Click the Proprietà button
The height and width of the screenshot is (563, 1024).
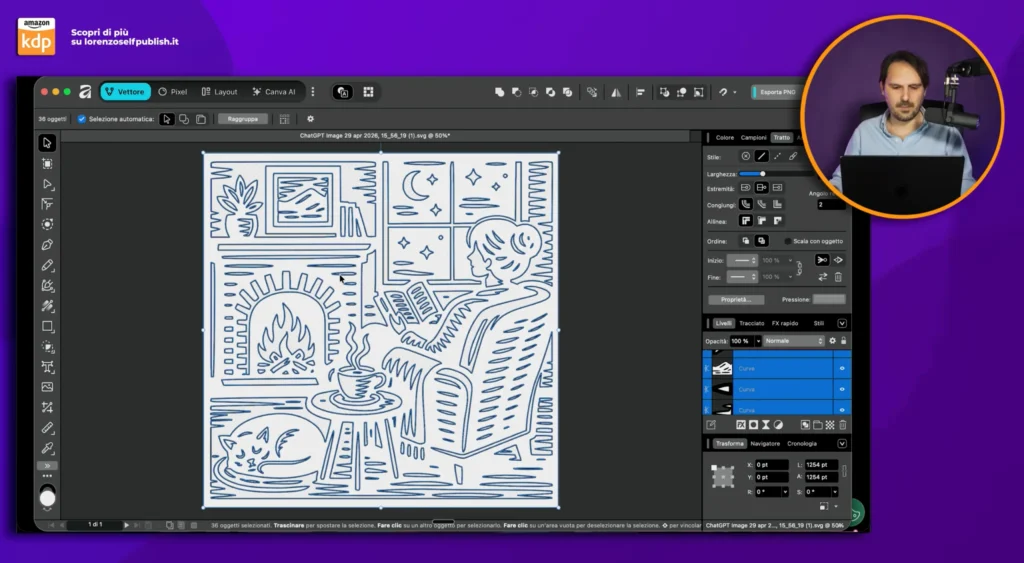(736, 299)
